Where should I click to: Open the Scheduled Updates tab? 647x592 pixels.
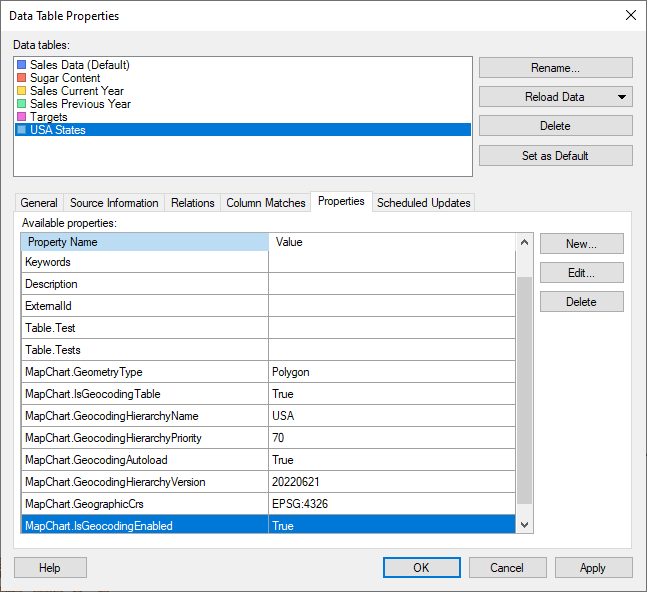(x=423, y=203)
